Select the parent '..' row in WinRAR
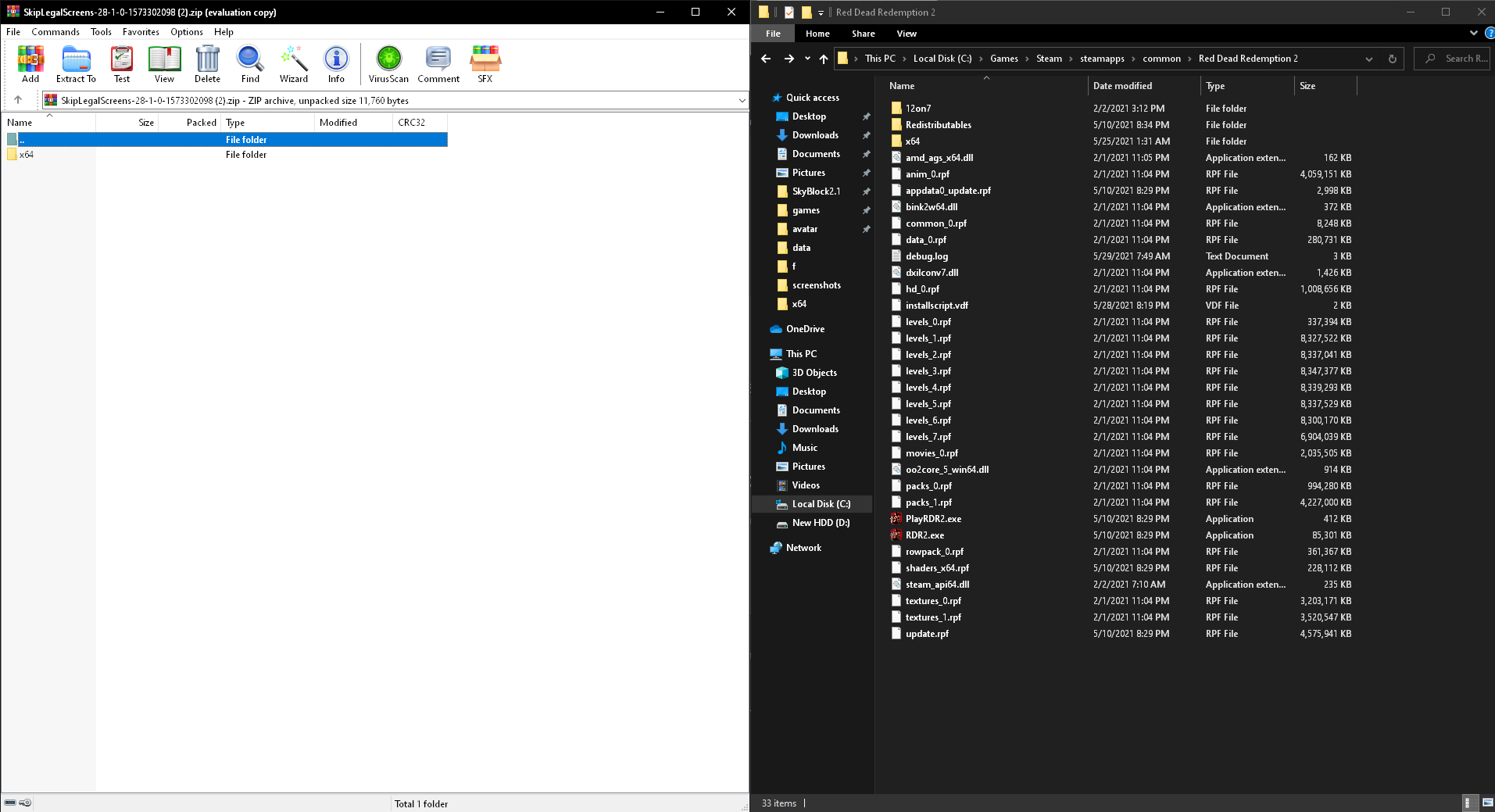1495x812 pixels. pyautogui.click(x=227, y=140)
